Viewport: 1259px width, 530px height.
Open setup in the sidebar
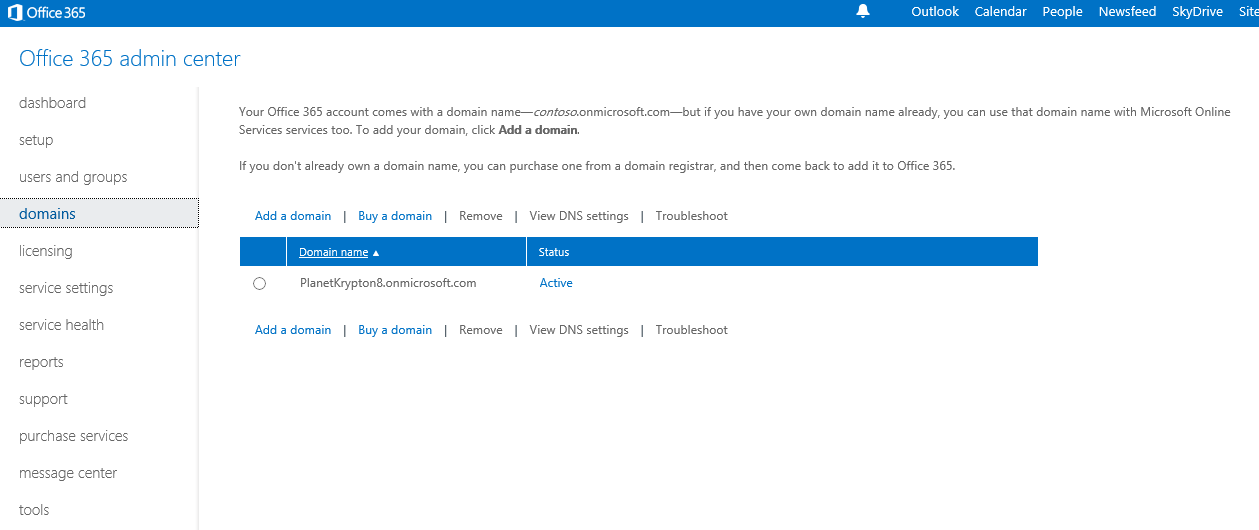click(x=36, y=140)
